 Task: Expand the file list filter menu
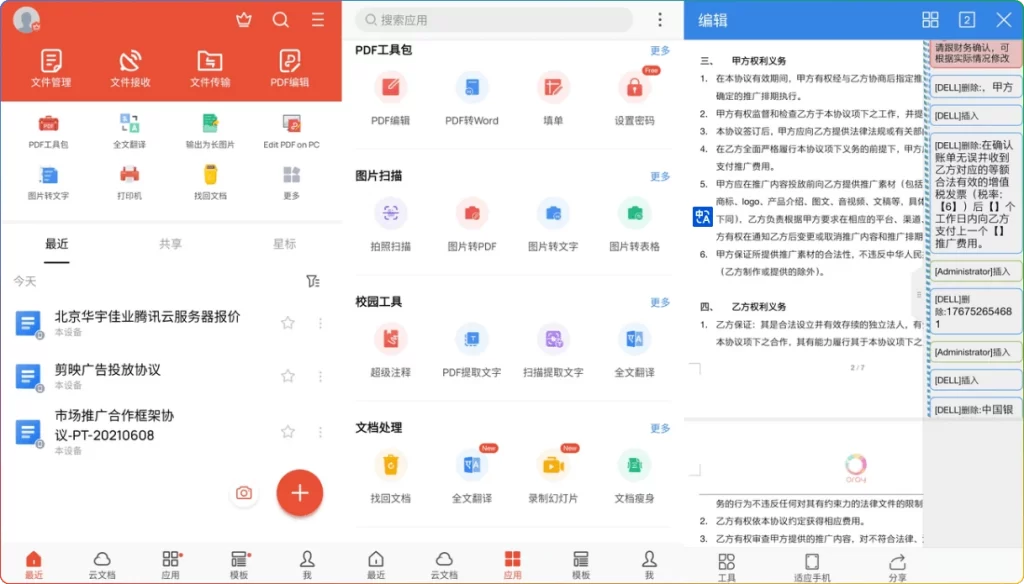tap(313, 282)
